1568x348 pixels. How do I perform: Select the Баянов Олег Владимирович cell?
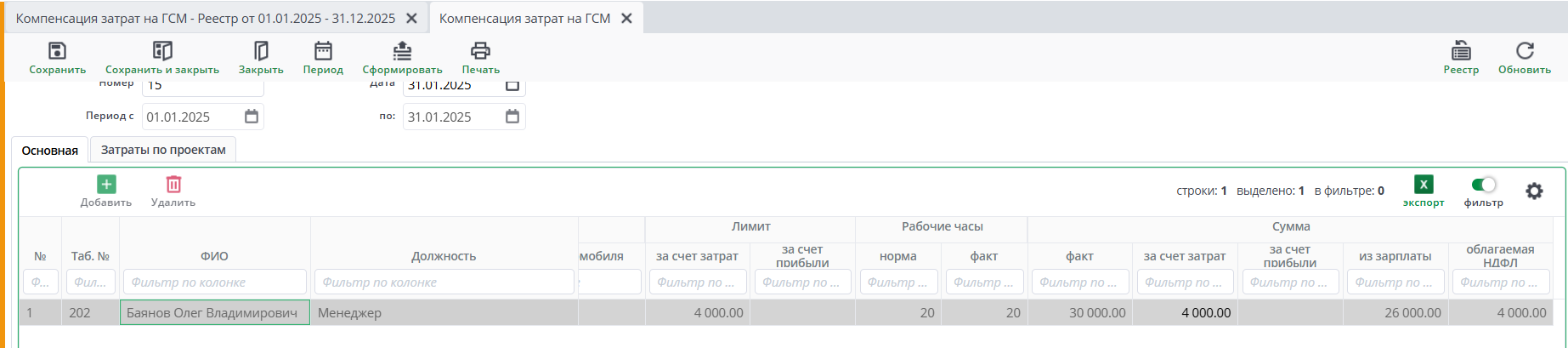[214, 313]
